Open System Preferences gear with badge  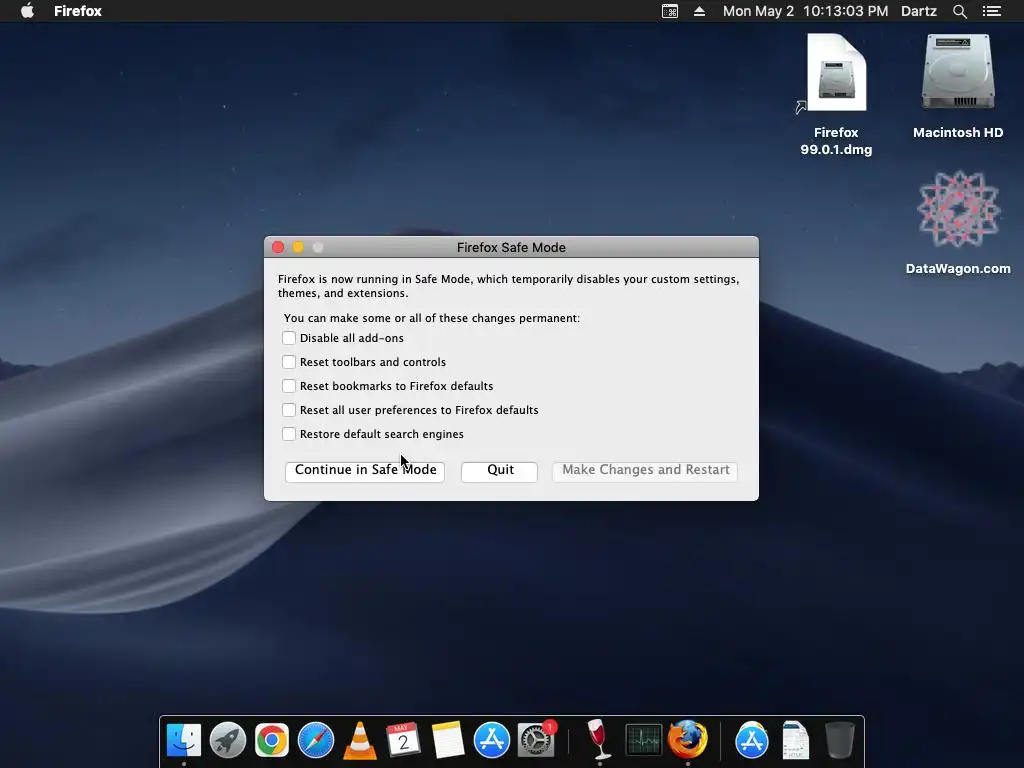(536, 740)
